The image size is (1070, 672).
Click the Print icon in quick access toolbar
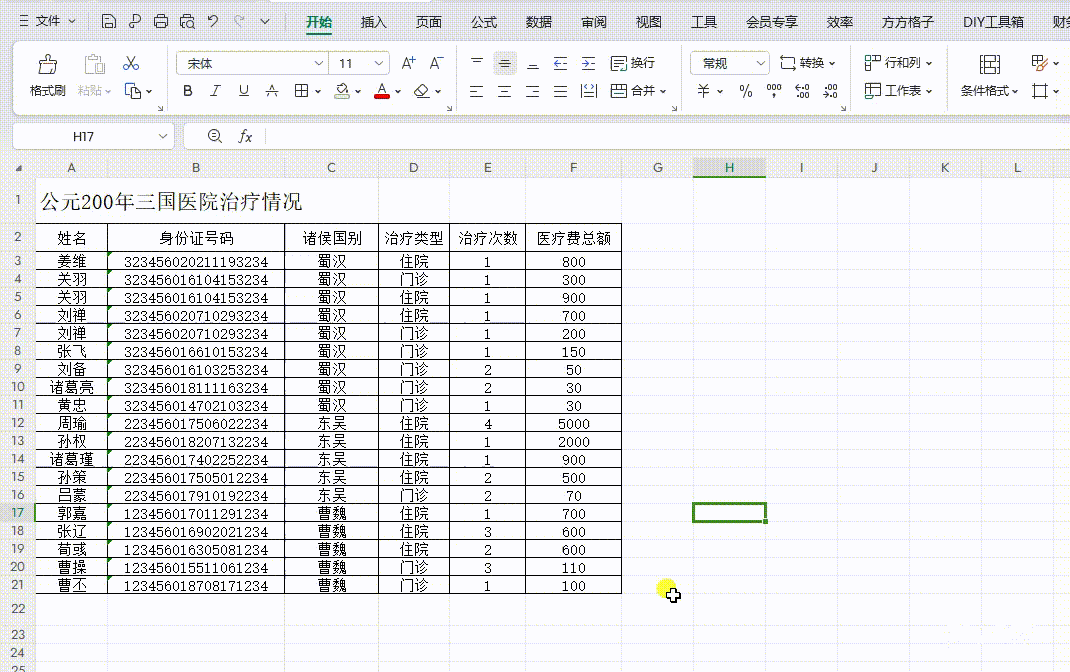[x=160, y=21]
